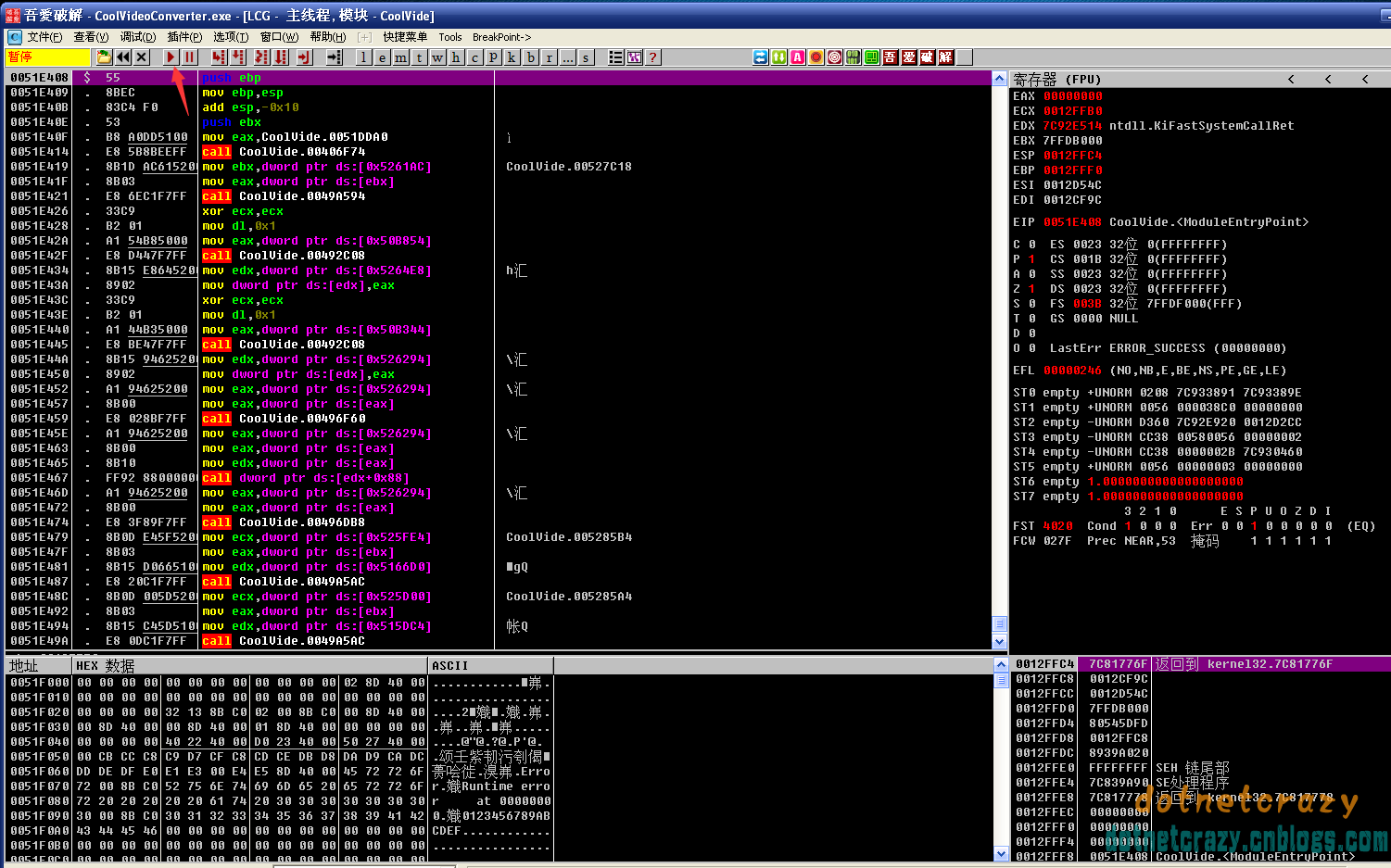Pause execution with the pause icon
Screen dimensions: 1391x868
coord(189,57)
